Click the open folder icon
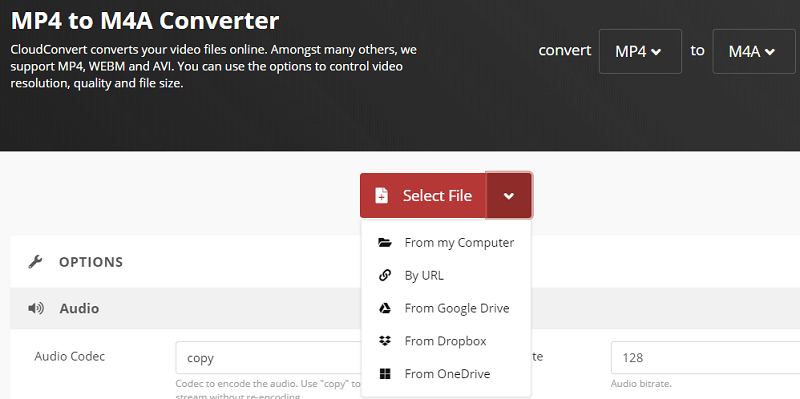800x399 pixels. (x=385, y=243)
